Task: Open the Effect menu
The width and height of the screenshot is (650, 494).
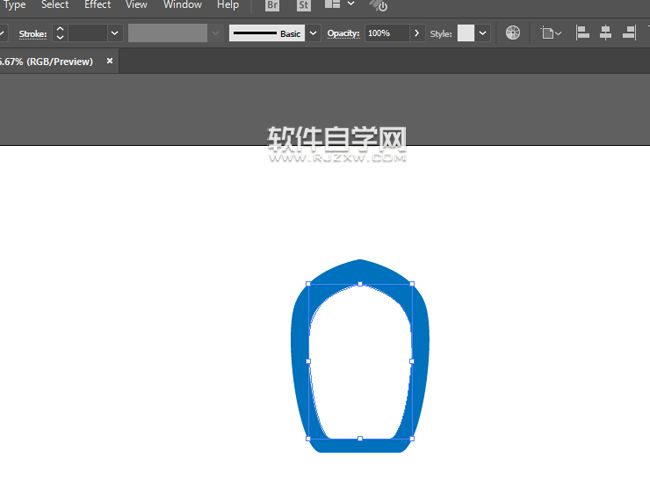Action: (97, 5)
